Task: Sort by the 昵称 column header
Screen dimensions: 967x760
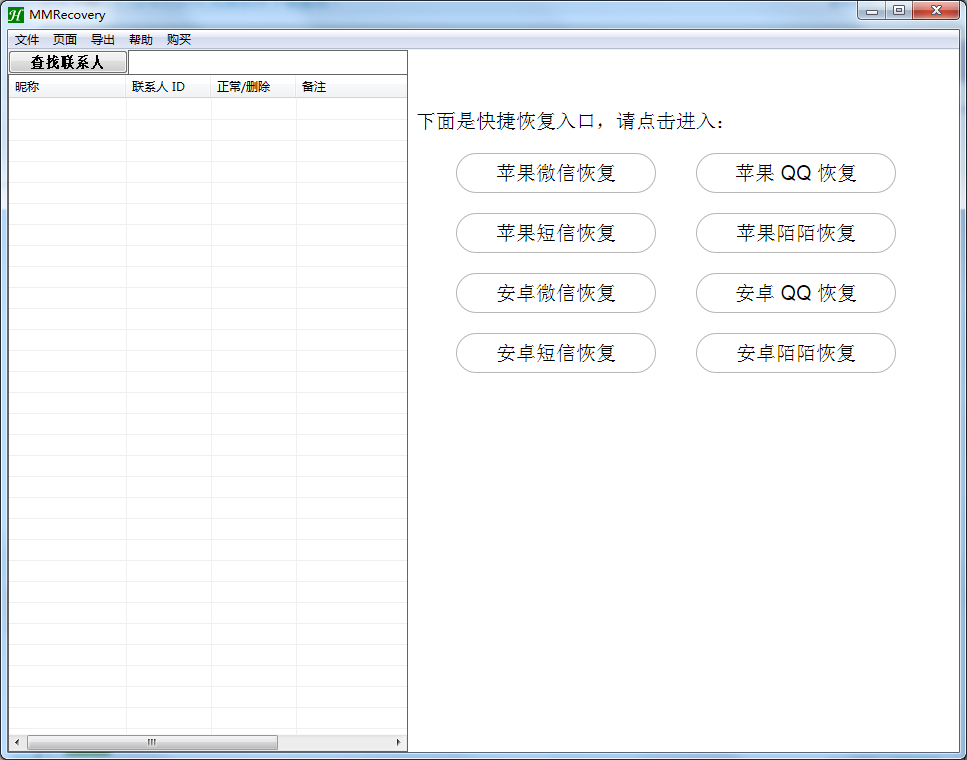Action: [x=67, y=87]
